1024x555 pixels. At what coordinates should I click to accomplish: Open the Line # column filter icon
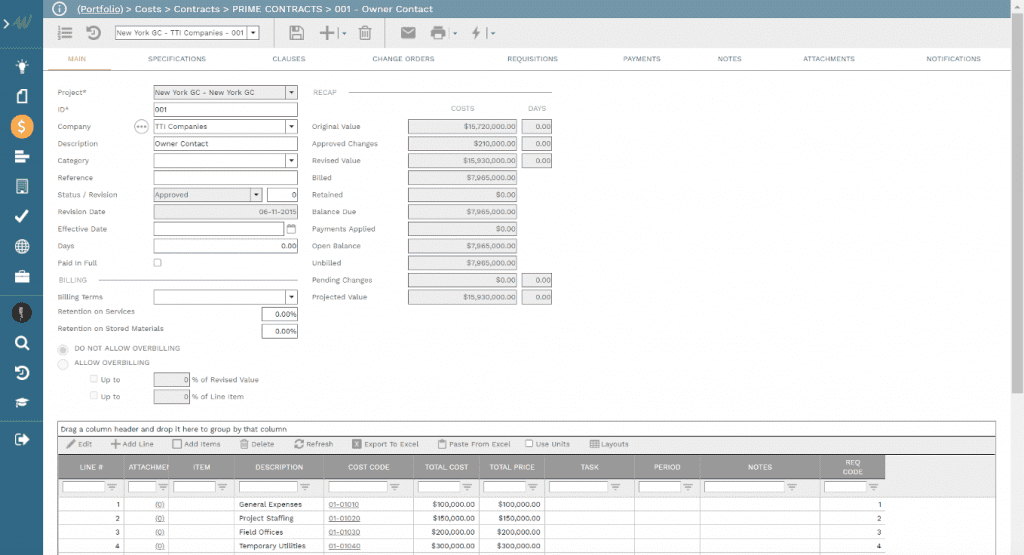click(112, 487)
